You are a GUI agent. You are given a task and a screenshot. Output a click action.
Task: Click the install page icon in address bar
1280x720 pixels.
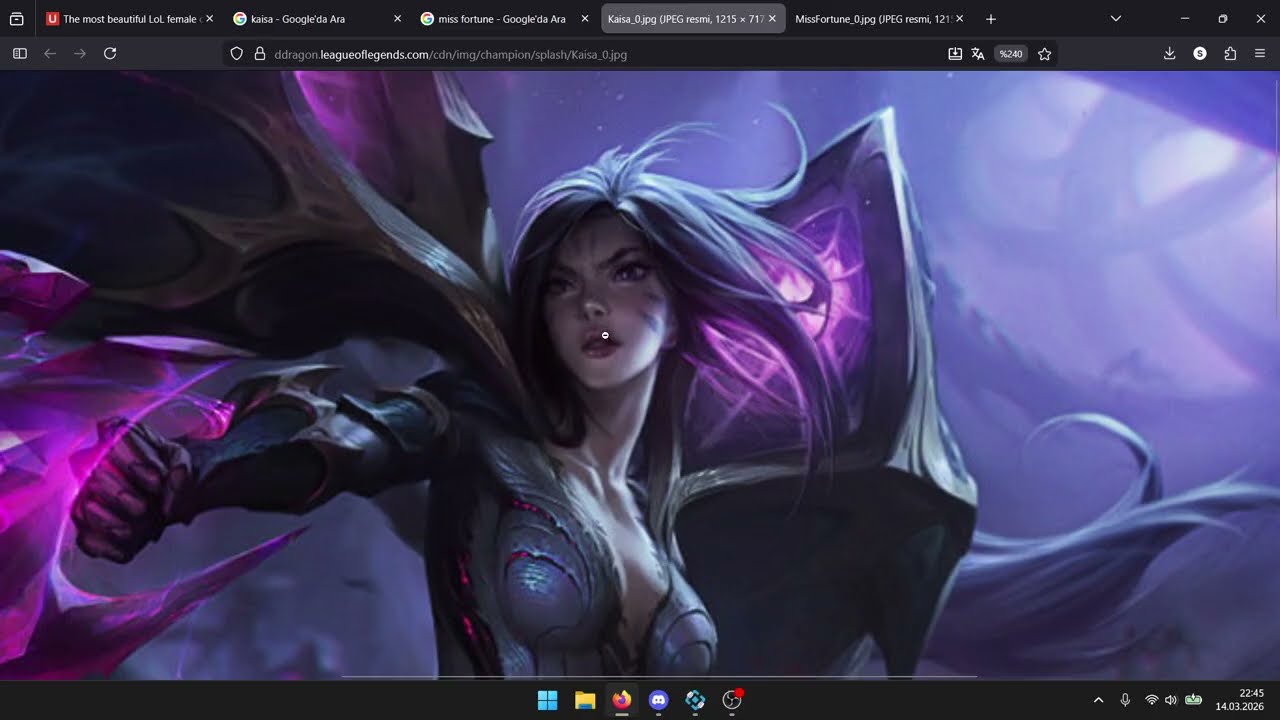coord(955,54)
